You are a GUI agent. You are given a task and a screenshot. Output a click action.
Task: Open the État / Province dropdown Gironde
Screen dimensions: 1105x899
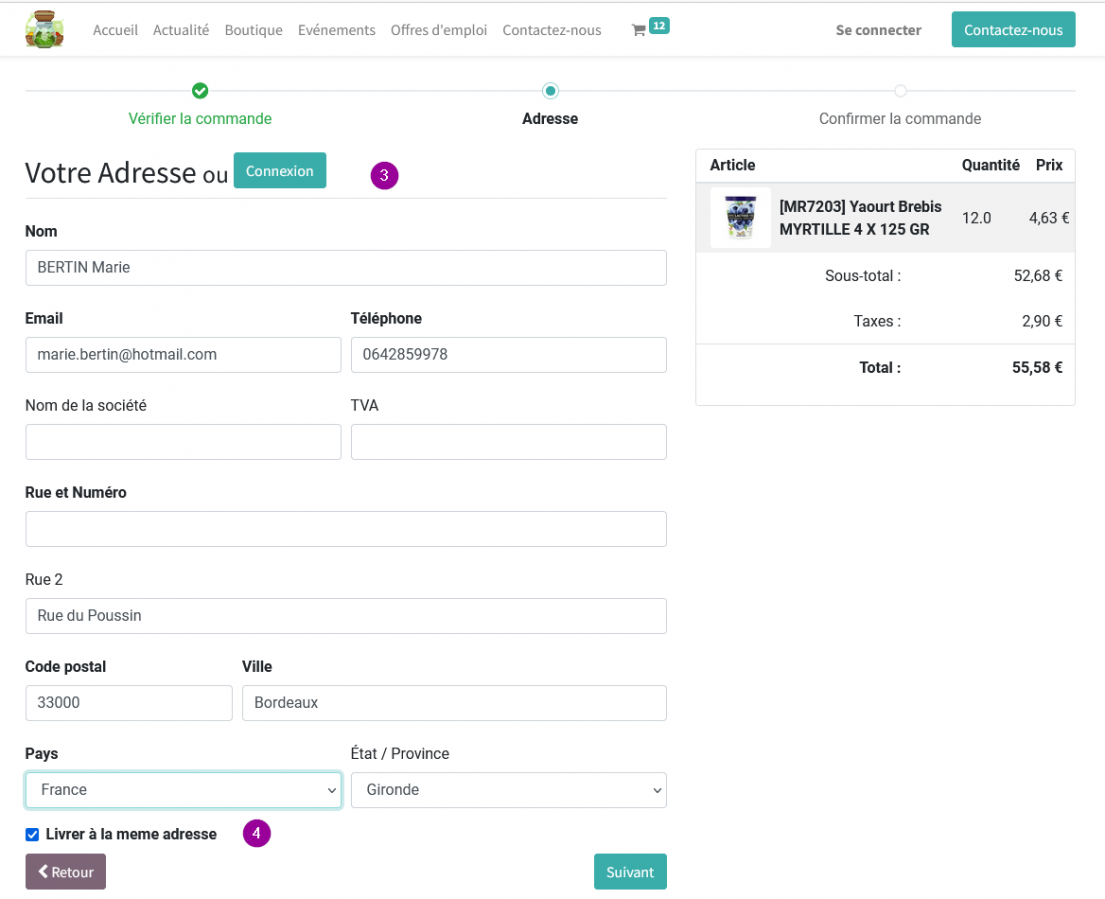pos(509,790)
